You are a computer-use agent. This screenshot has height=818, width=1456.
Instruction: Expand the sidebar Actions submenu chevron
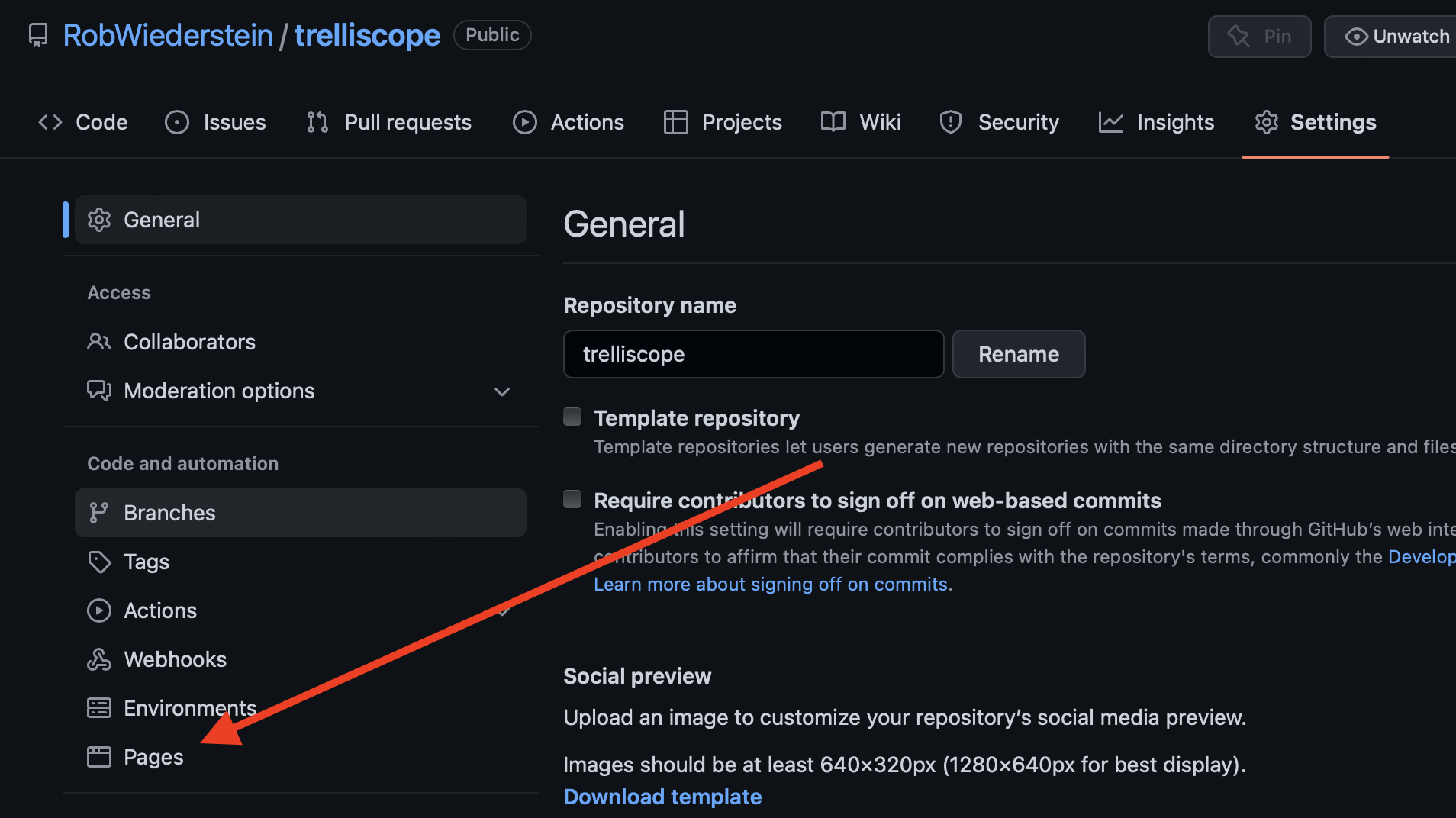tap(503, 610)
